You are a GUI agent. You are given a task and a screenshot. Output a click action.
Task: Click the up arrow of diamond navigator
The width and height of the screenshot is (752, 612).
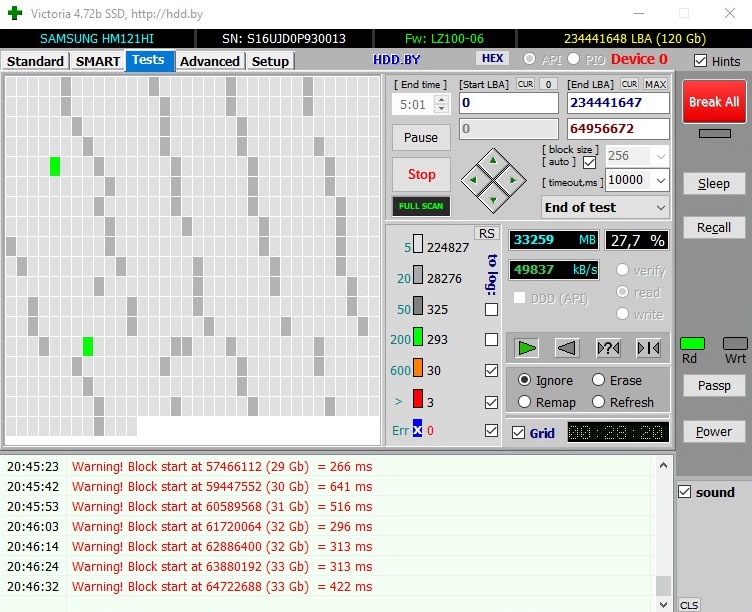pos(493,161)
